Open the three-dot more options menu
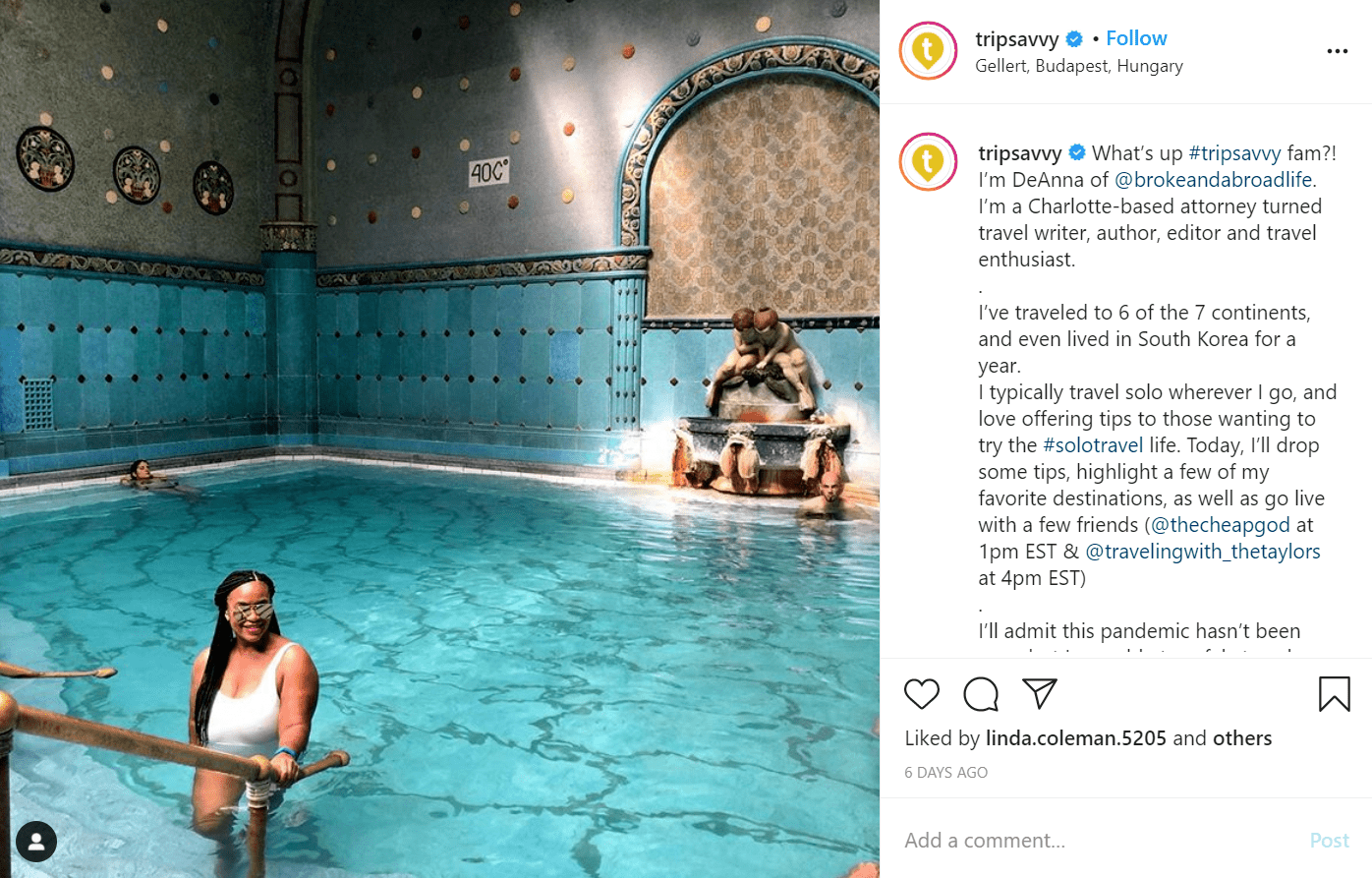The width and height of the screenshot is (1372, 878). point(1338,51)
